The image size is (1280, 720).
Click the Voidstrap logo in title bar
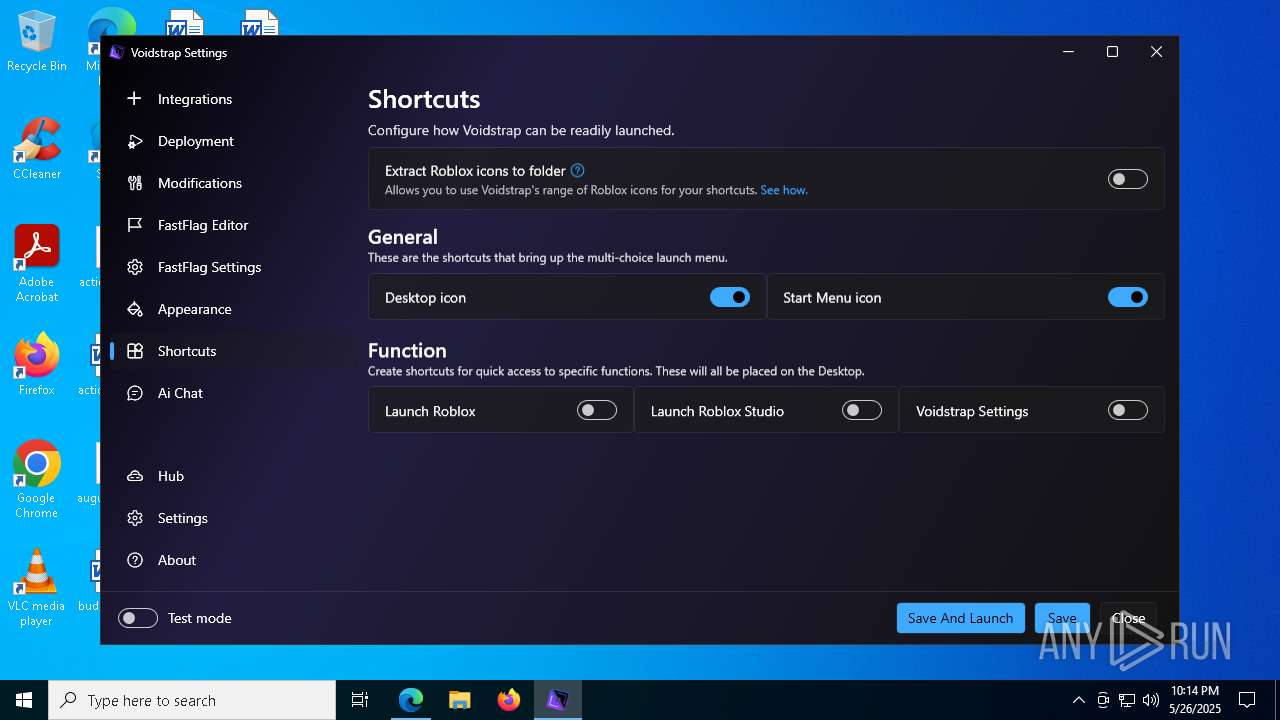coord(117,53)
